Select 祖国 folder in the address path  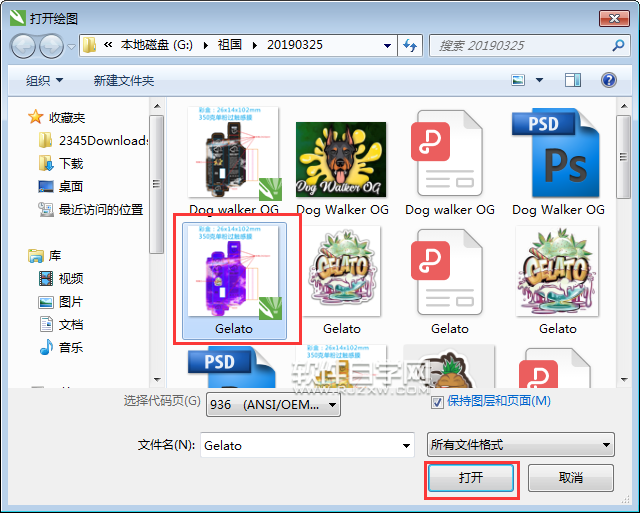(x=230, y=45)
